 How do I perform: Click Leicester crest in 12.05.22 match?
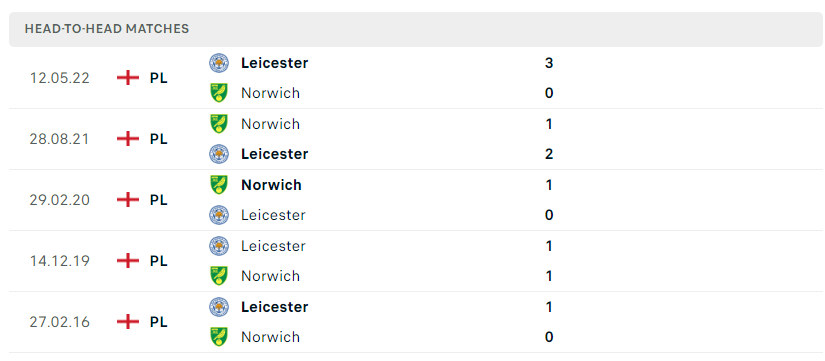[x=218, y=63]
